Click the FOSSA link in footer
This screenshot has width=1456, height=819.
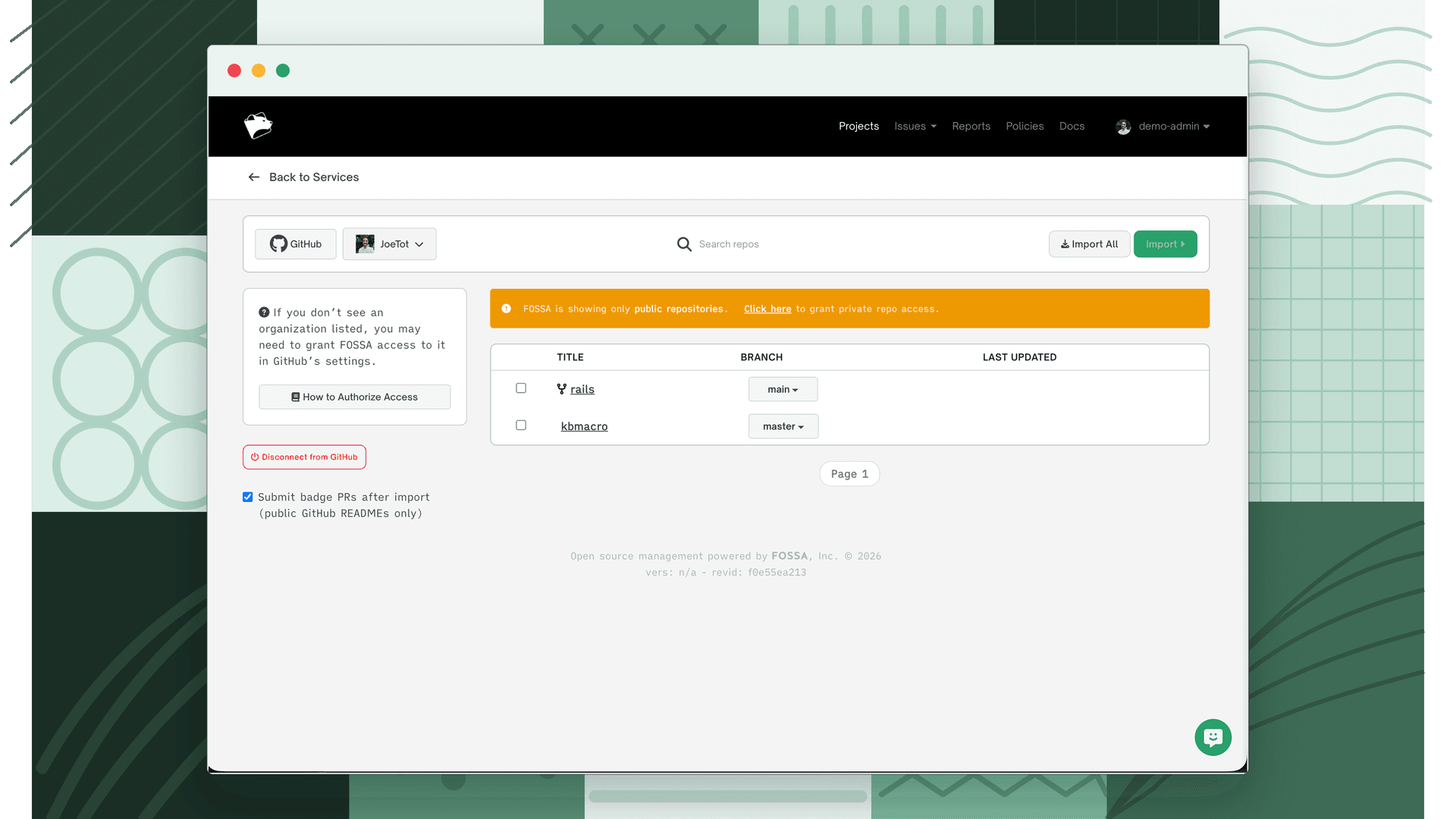(x=789, y=556)
